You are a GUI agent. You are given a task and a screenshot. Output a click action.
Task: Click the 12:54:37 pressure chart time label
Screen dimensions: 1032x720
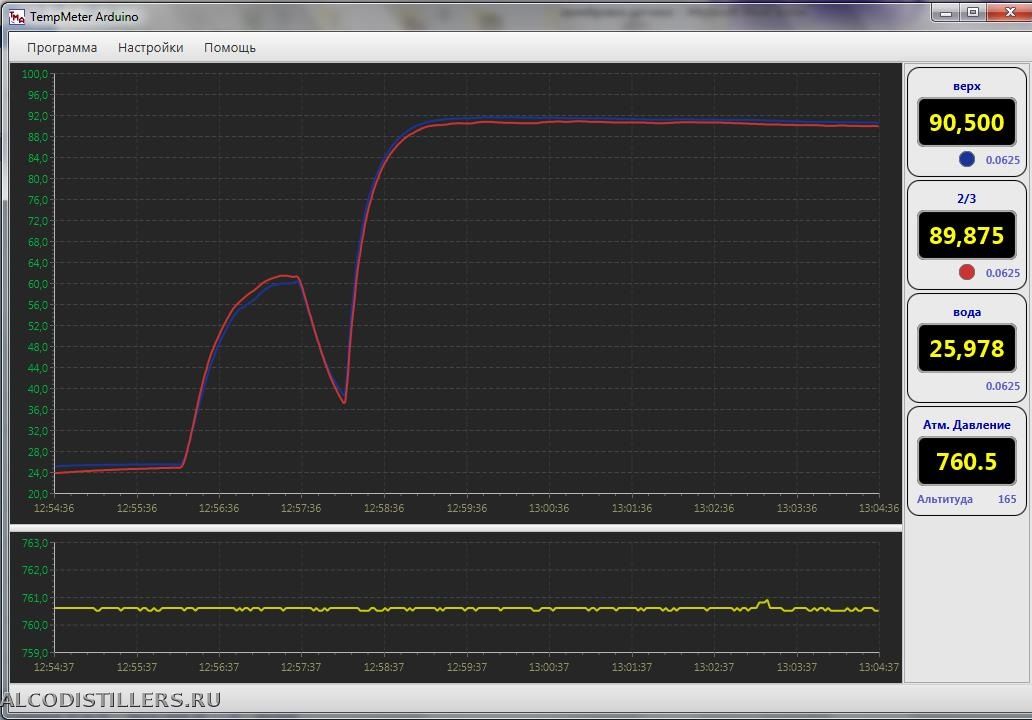54,667
